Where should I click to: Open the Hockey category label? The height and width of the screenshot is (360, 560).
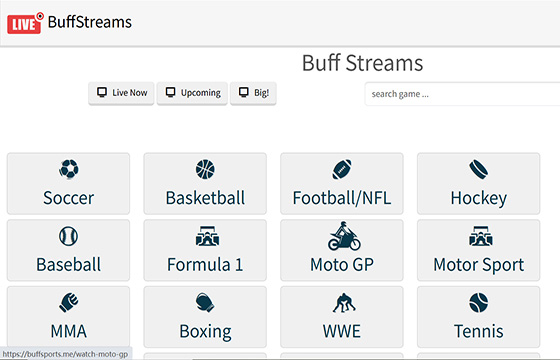(479, 198)
